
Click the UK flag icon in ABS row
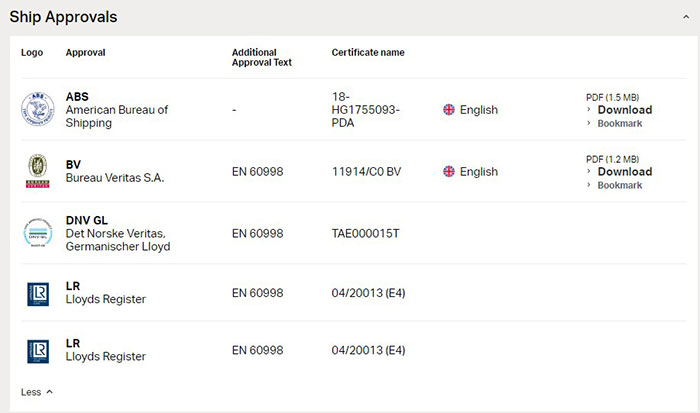449,109
